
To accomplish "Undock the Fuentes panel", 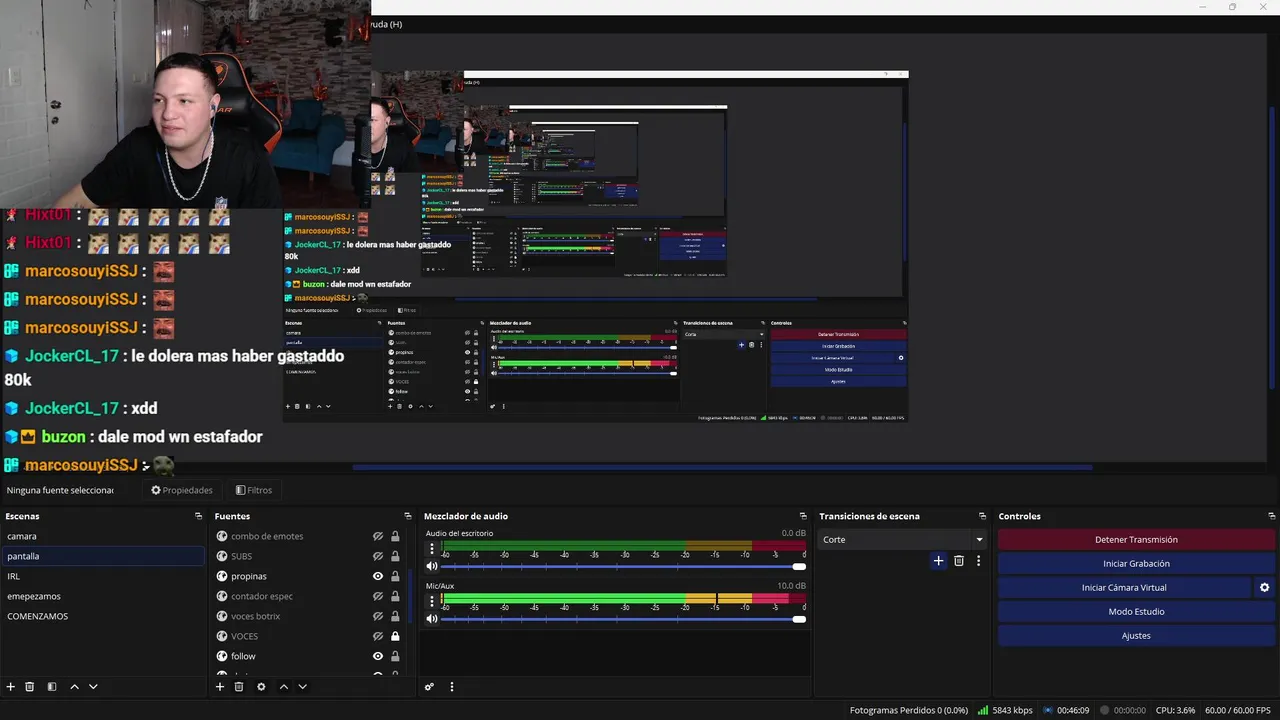I will click(x=407, y=516).
